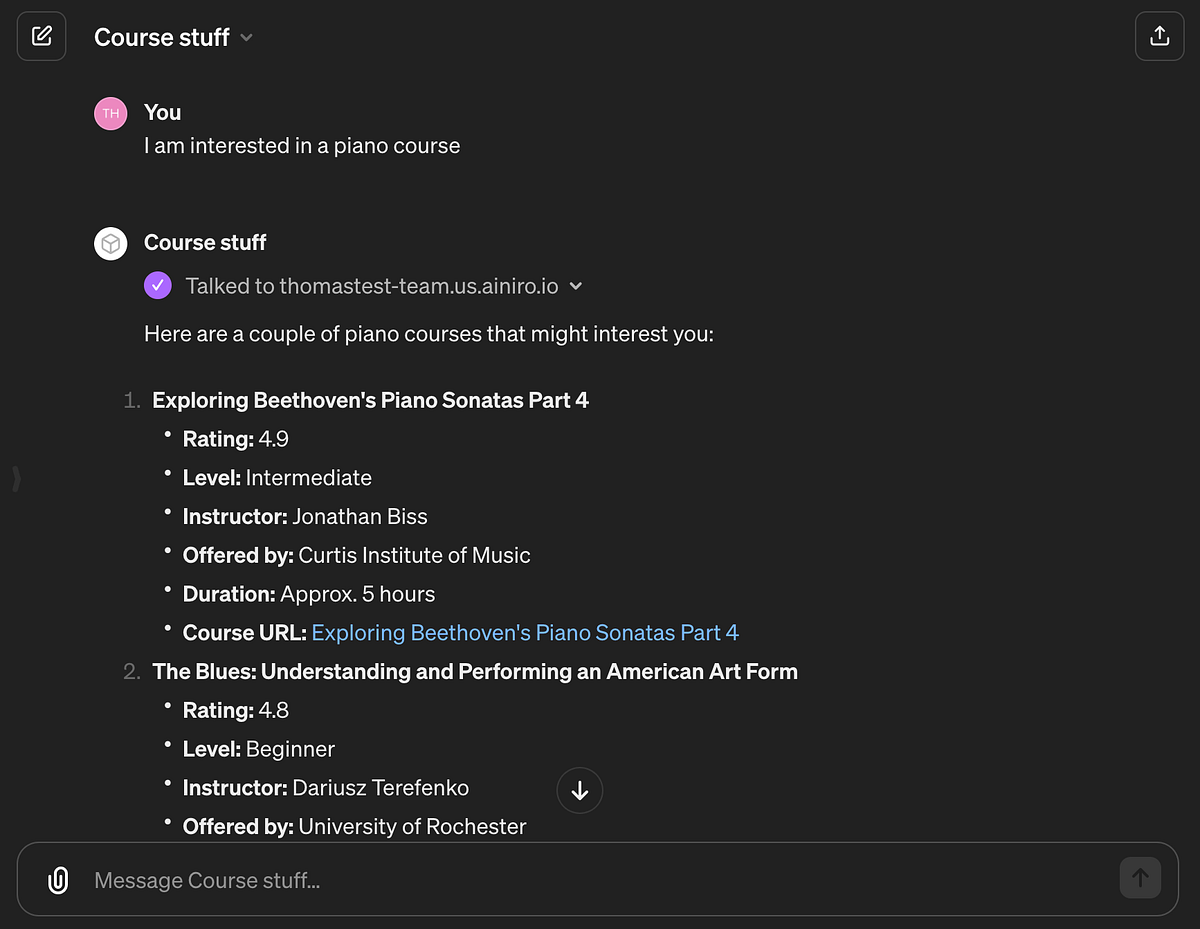Click the 'Talked to thomastest-team.us.ainiro.io' status text
The image size is (1200, 929).
[x=371, y=286]
